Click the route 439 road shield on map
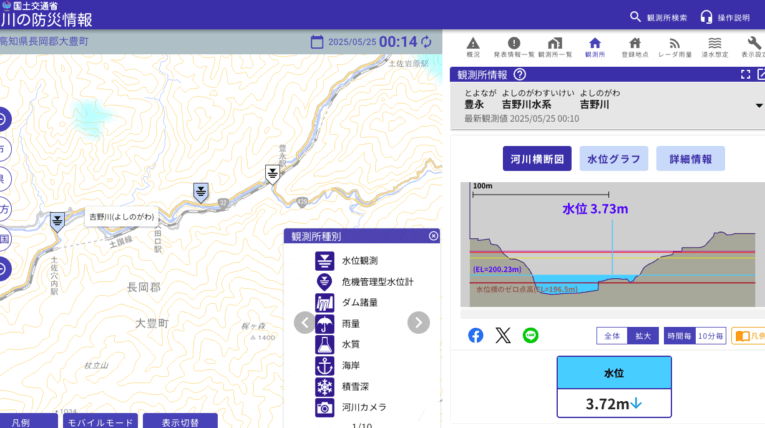This screenshot has height=428, width=765. click(302, 201)
